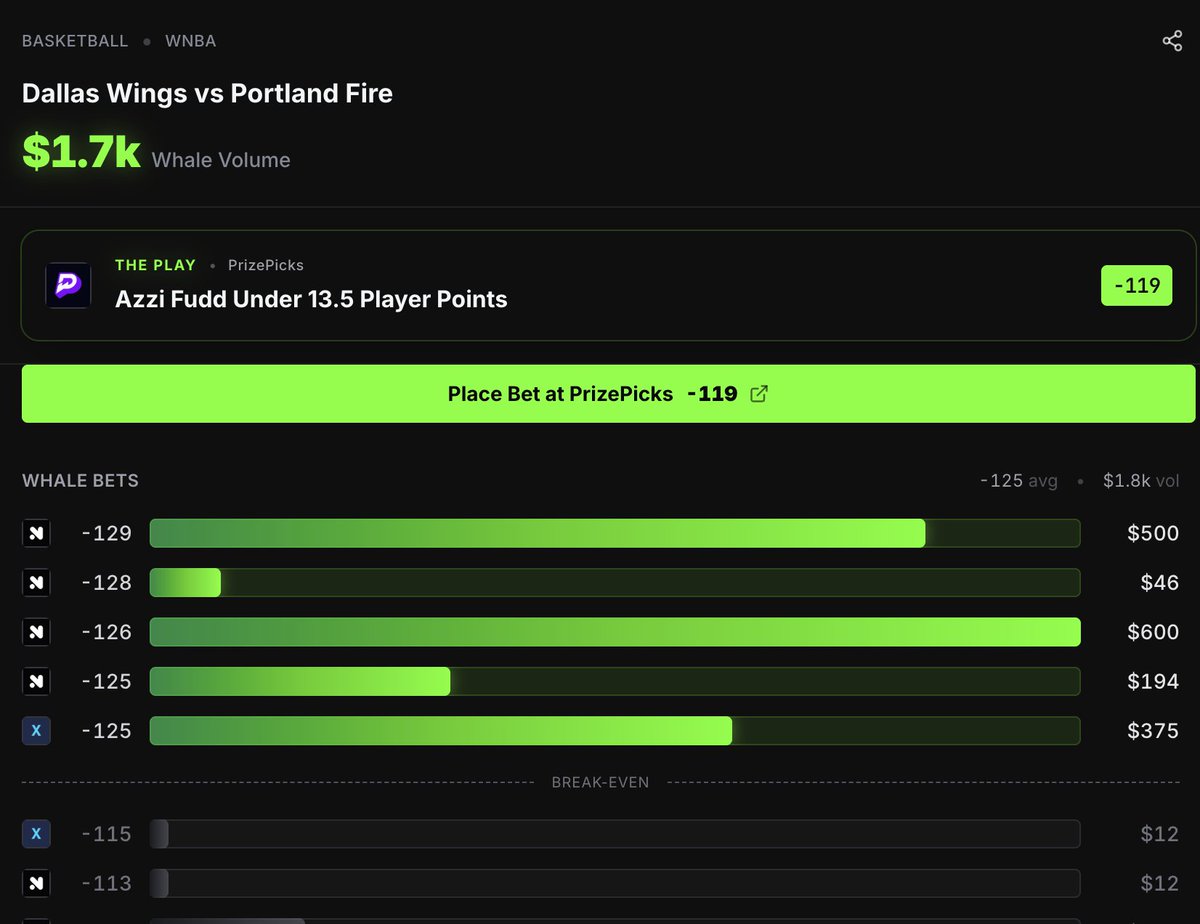The height and width of the screenshot is (924, 1200).
Task: Click sportsbook icon on the -126 row
Action: [x=36, y=632]
